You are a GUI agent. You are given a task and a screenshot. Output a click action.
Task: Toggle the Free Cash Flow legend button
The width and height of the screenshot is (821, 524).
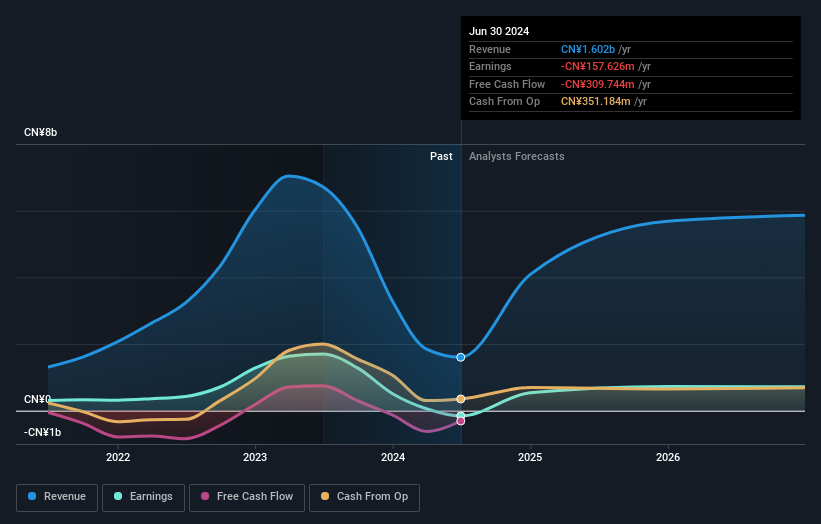point(247,497)
